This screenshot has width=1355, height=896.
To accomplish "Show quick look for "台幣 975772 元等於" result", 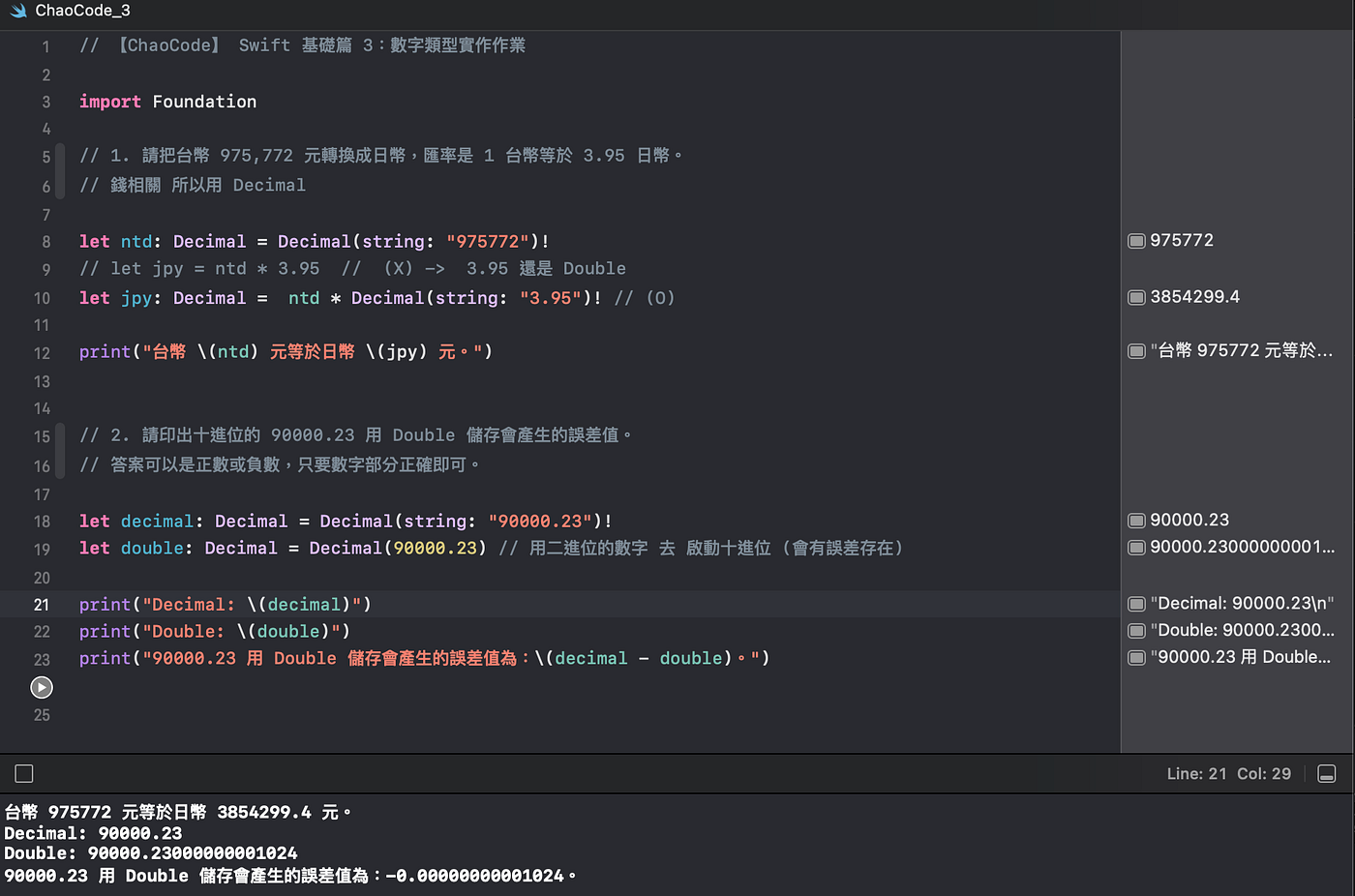I will 1136,351.
